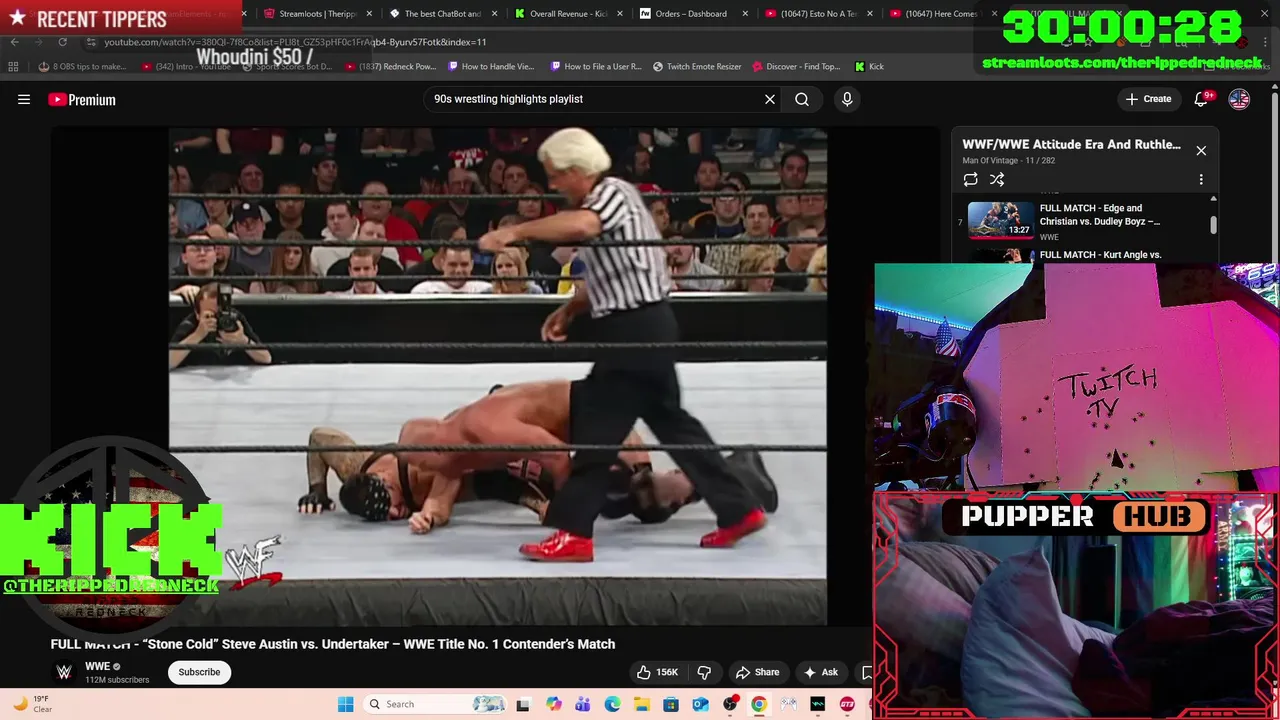Open Edge and Christian vs. Dudley Boyz title
The image size is (1280, 720).
[1100, 215]
